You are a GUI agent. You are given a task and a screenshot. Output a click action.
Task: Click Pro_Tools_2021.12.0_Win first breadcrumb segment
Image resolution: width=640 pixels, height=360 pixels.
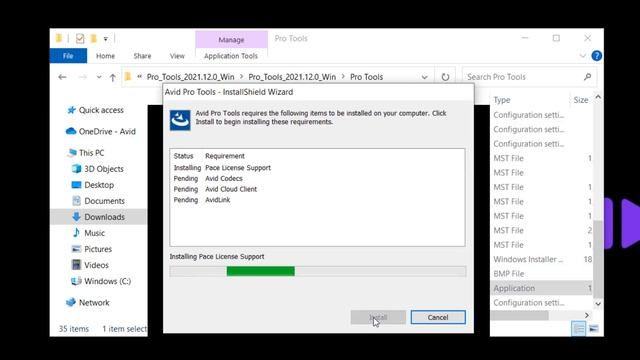(x=191, y=77)
